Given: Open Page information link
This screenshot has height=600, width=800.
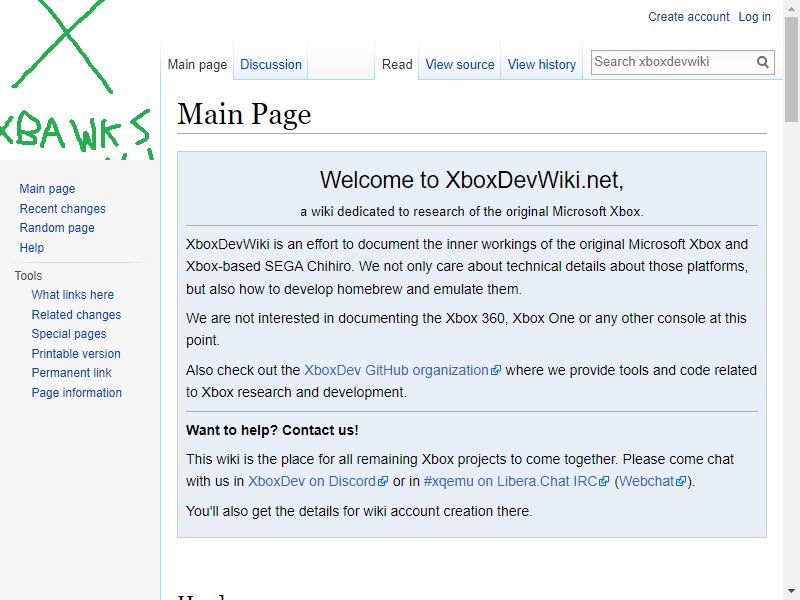Looking at the screenshot, I should click(x=77, y=393).
